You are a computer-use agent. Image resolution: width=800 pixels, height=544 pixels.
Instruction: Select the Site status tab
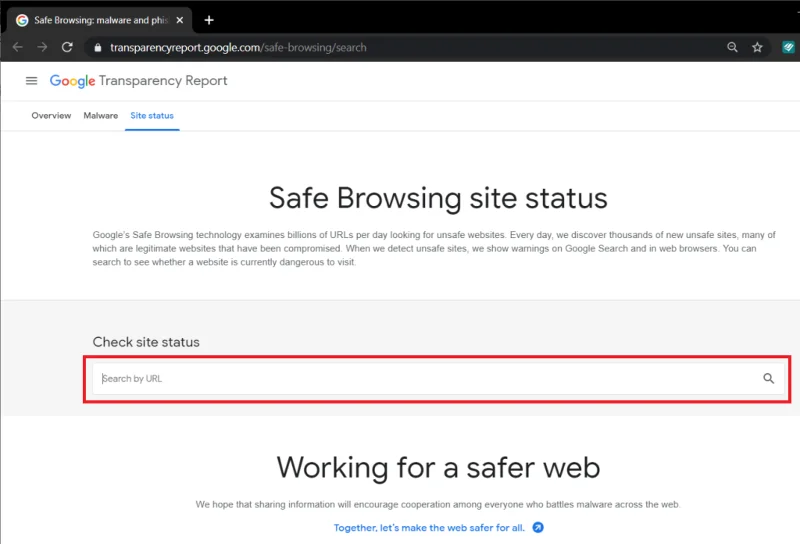pyautogui.click(x=152, y=115)
